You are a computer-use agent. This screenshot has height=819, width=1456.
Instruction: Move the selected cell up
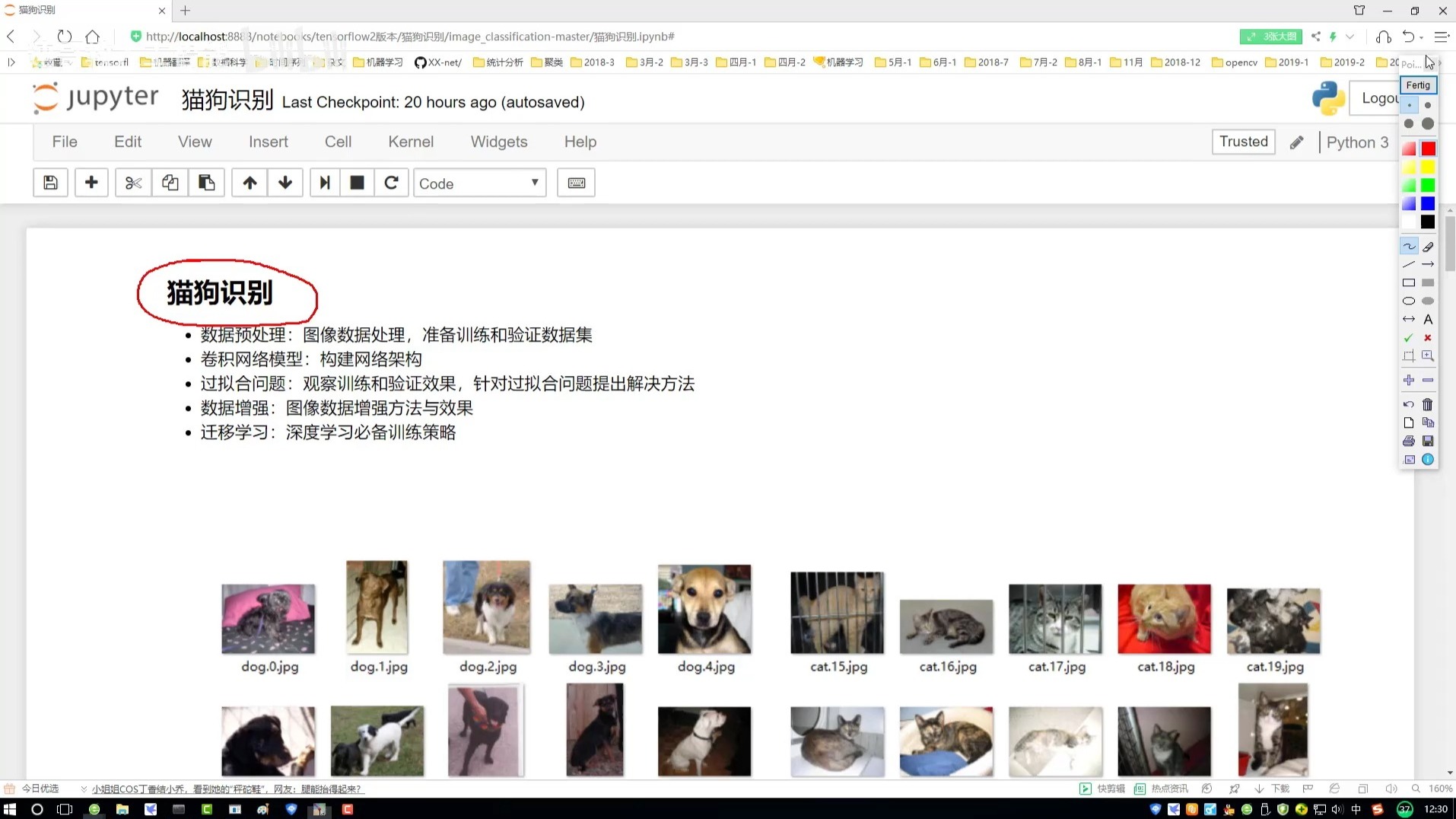(250, 183)
